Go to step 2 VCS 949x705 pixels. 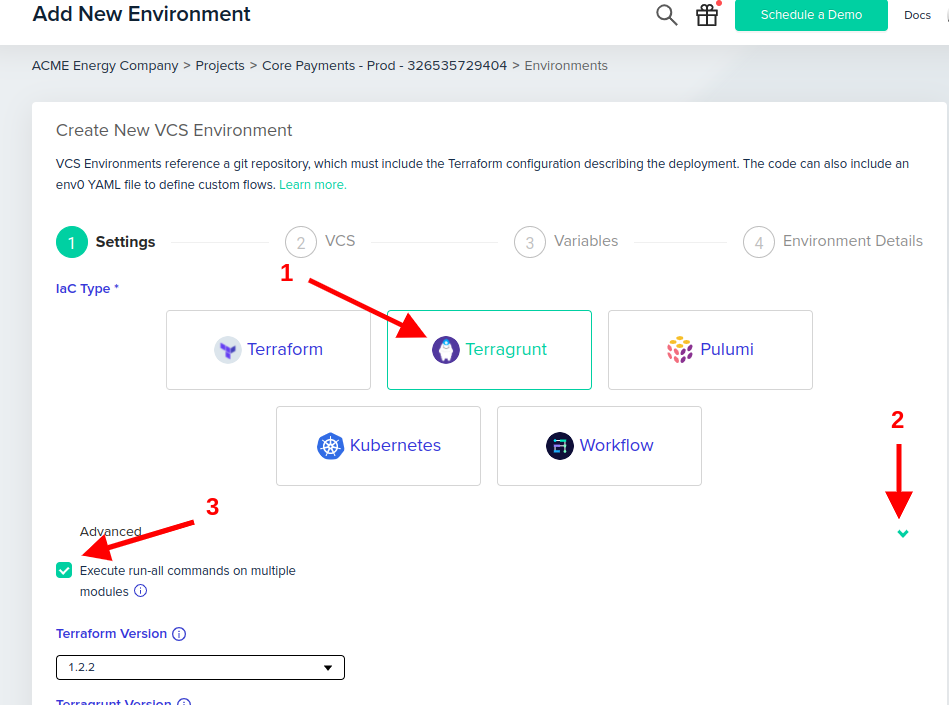click(320, 242)
